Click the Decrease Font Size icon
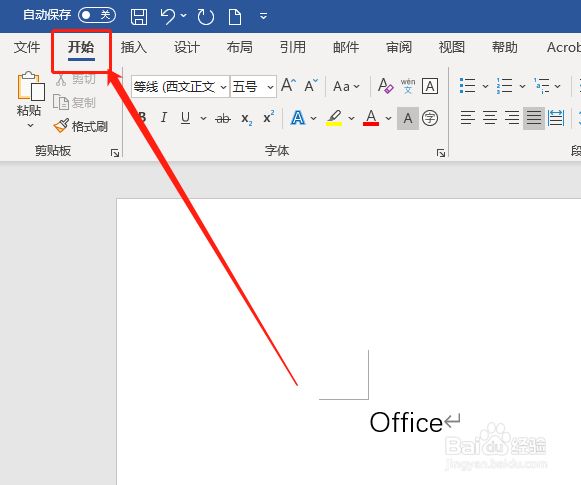The width and height of the screenshot is (581, 485). point(311,86)
